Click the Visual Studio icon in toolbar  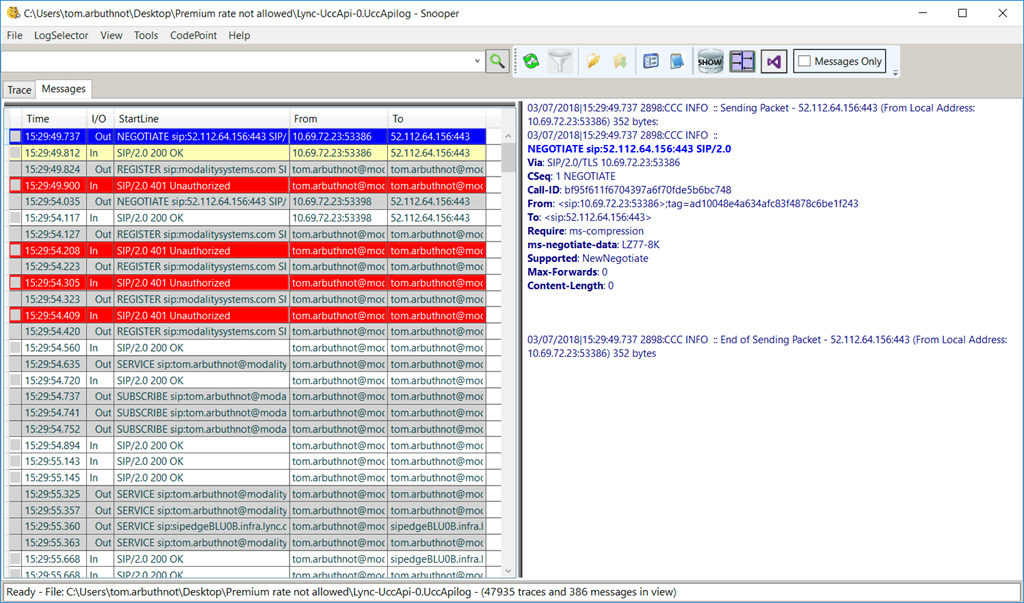coord(773,62)
